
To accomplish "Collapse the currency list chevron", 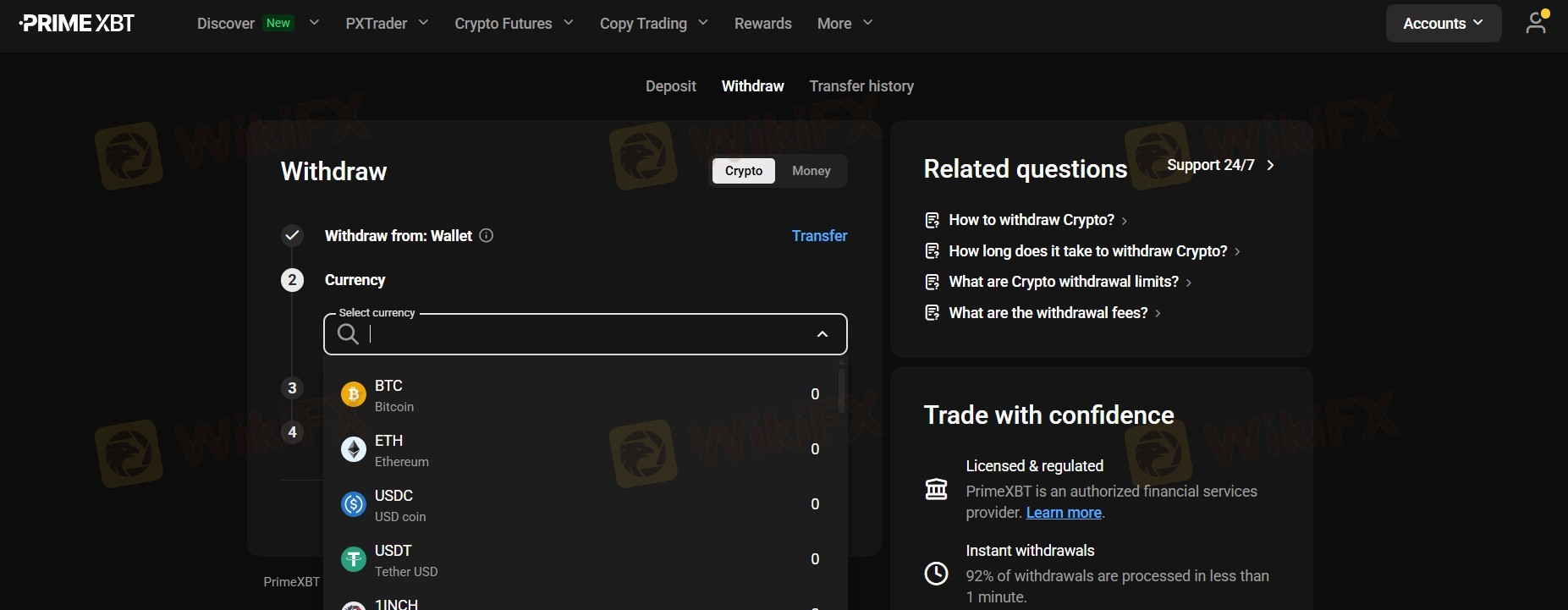I will tap(822, 334).
